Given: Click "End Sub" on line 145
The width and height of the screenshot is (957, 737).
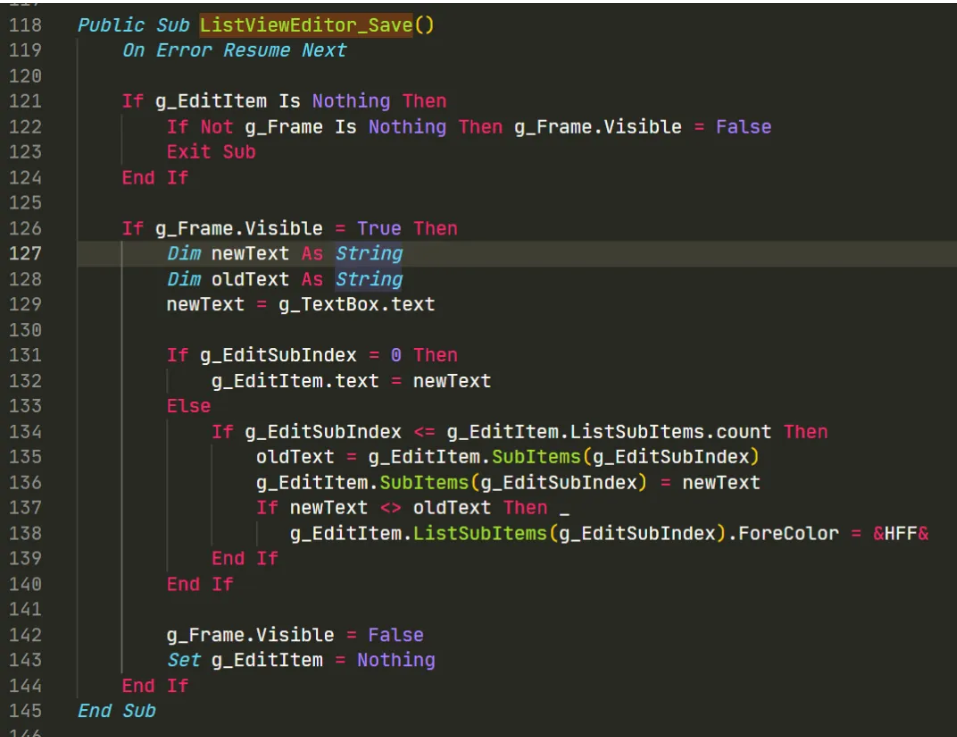Looking at the screenshot, I should pos(117,711).
